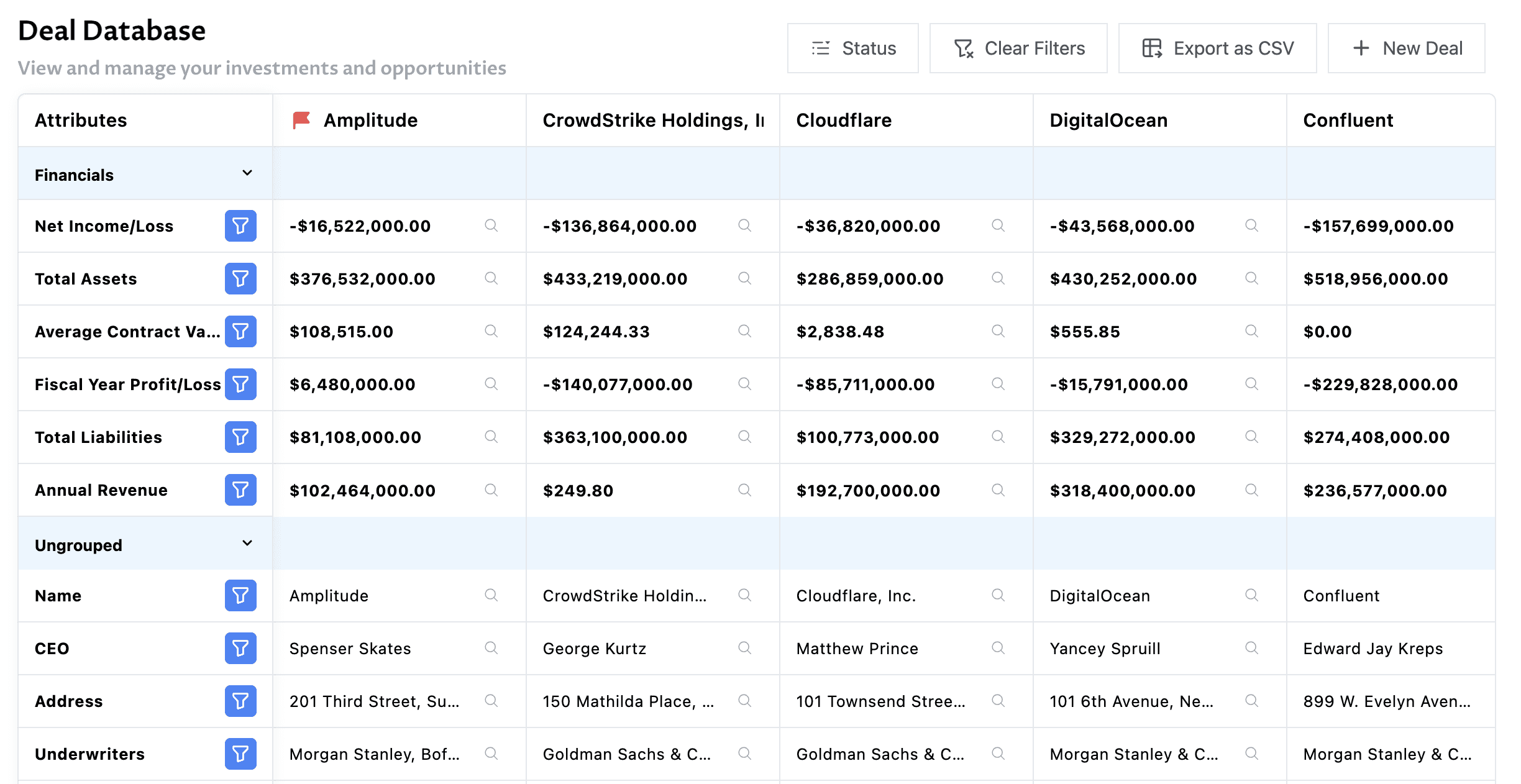Screen dimensions: 1521x784
Task: Toggle filter on Total Liabilities row
Action: (240, 437)
